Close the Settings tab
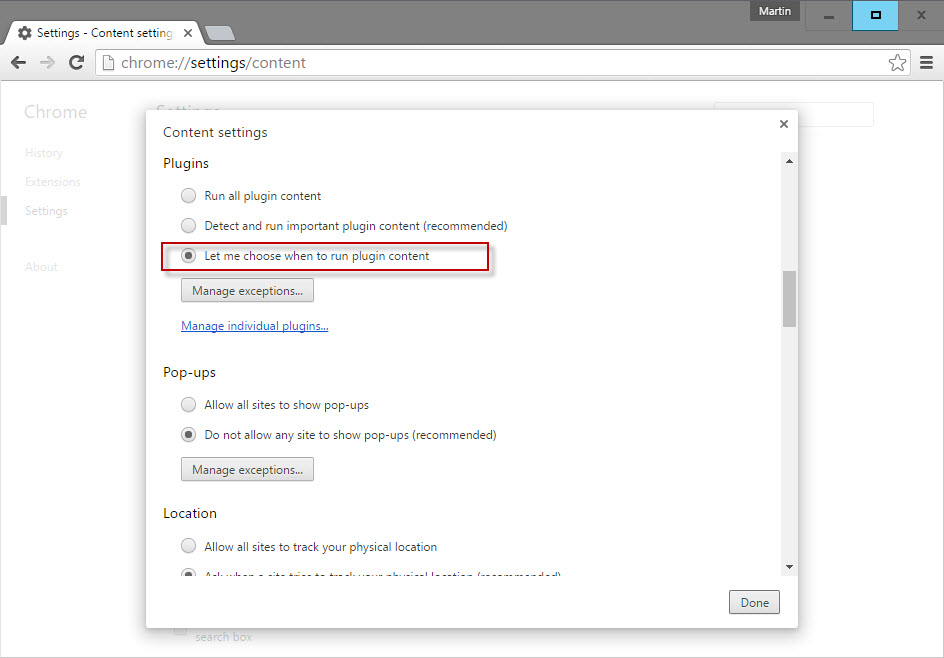This screenshot has height=658, width=944. click(188, 33)
